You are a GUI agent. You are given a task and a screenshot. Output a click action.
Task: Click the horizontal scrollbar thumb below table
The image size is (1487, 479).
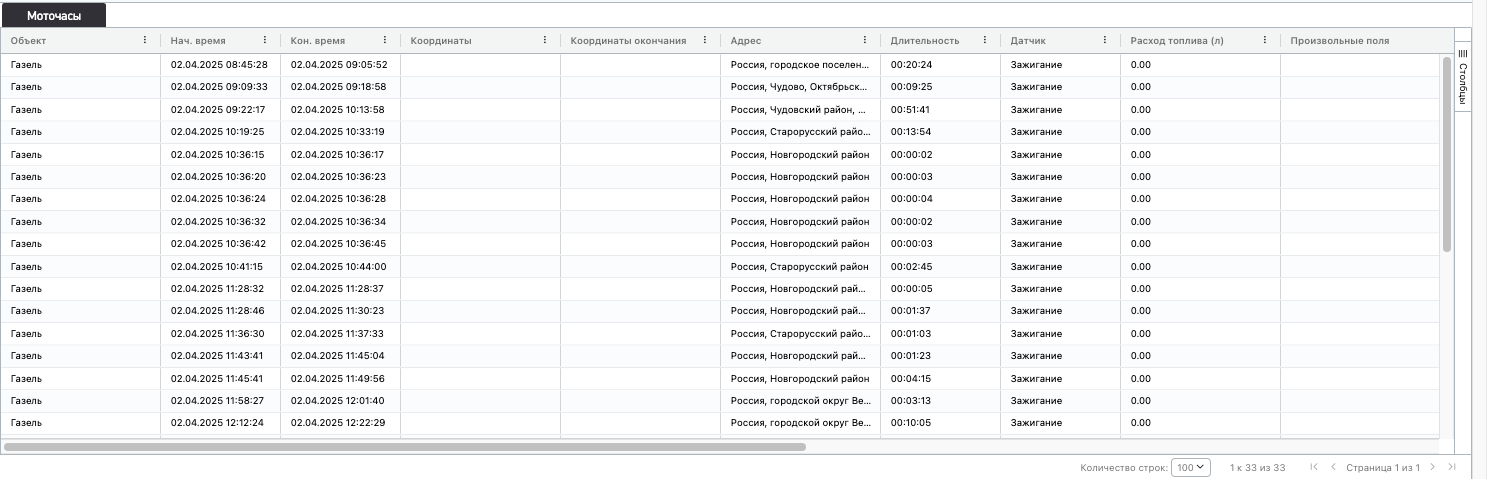point(405,447)
